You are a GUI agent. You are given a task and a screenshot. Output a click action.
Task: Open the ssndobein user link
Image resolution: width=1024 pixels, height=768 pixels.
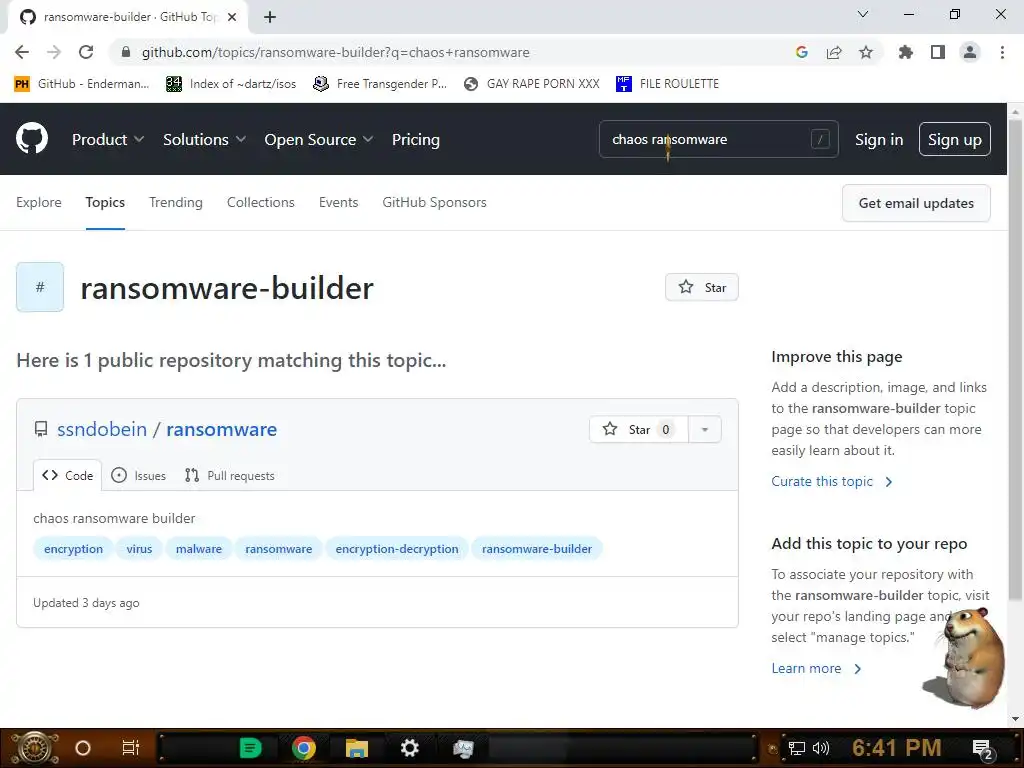(102, 429)
